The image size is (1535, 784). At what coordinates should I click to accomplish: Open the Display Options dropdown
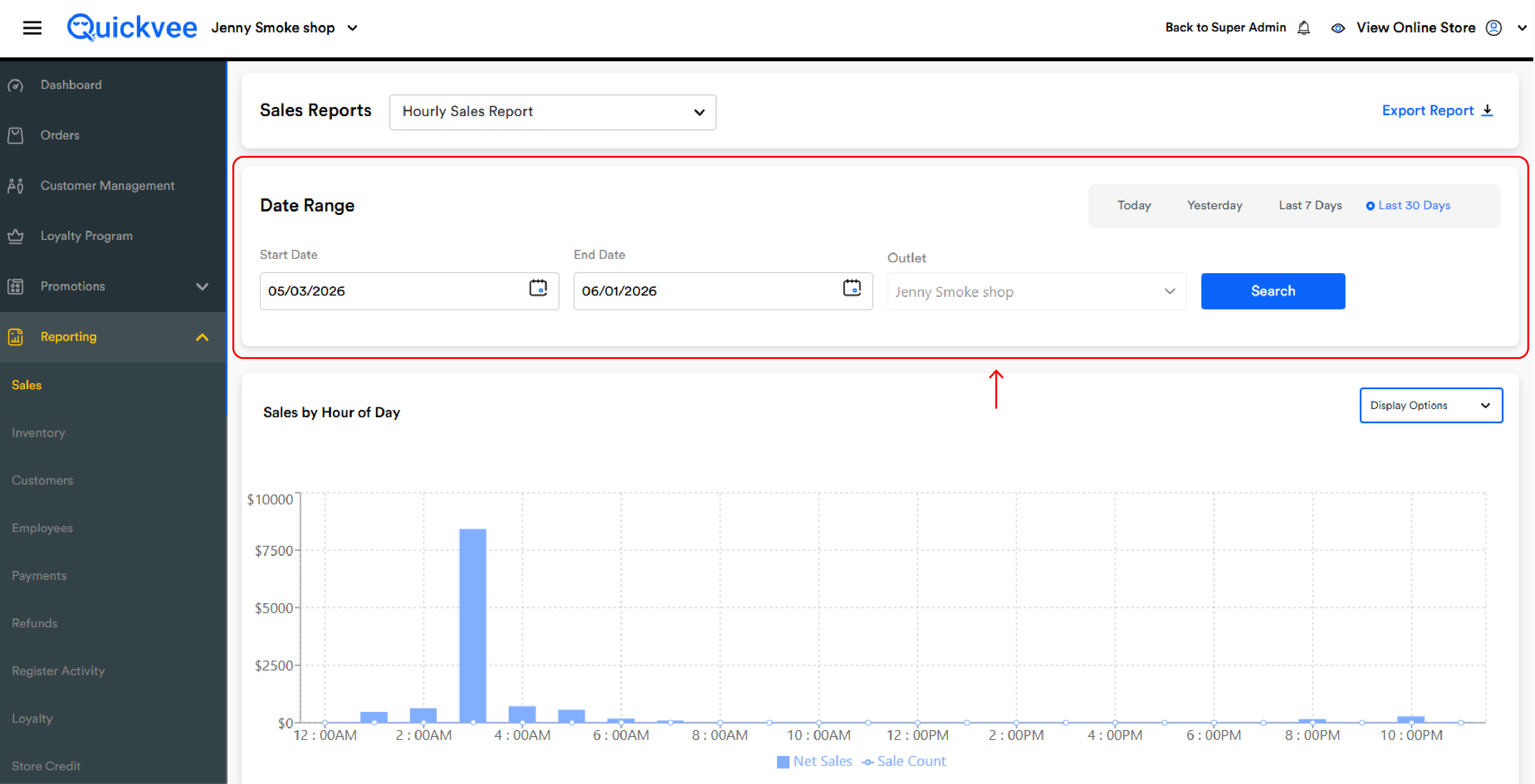pyautogui.click(x=1431, y=405)
